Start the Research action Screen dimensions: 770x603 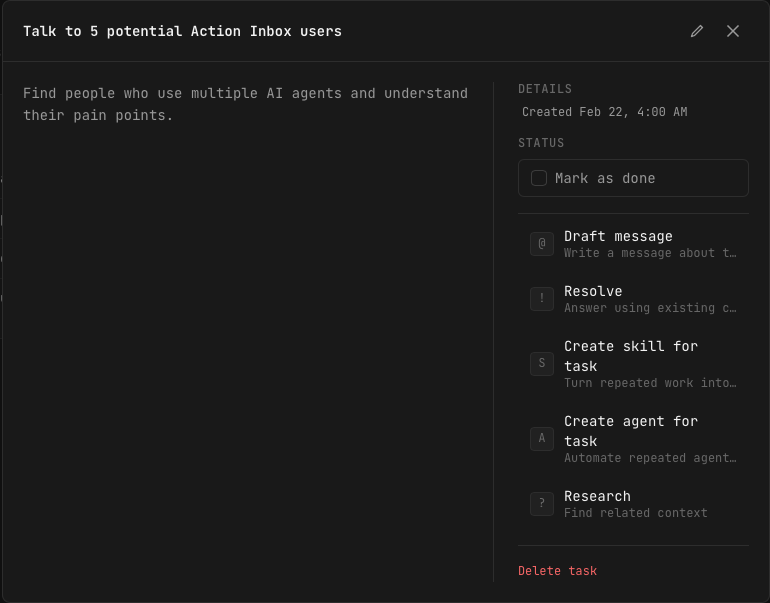click(x=633, y=504)
